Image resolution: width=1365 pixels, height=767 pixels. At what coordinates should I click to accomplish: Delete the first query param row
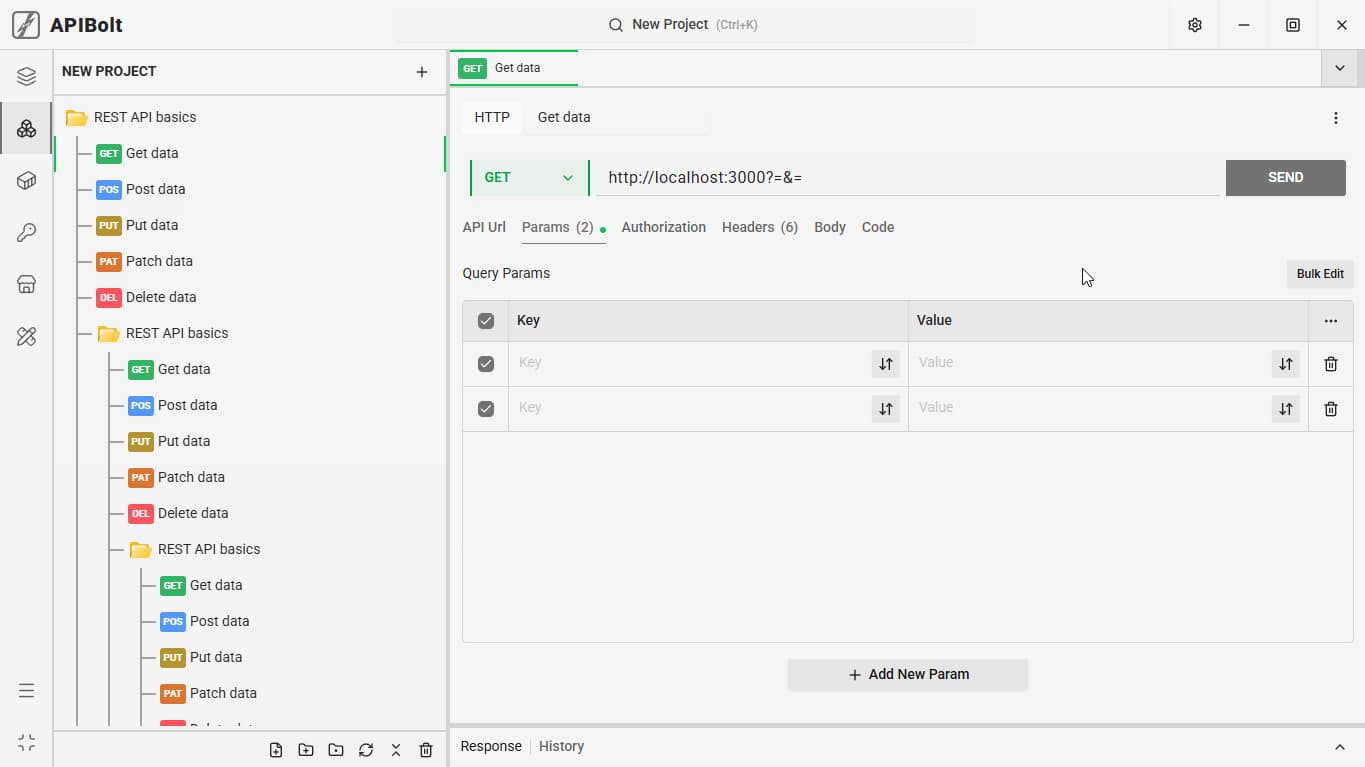[1330, 364]
